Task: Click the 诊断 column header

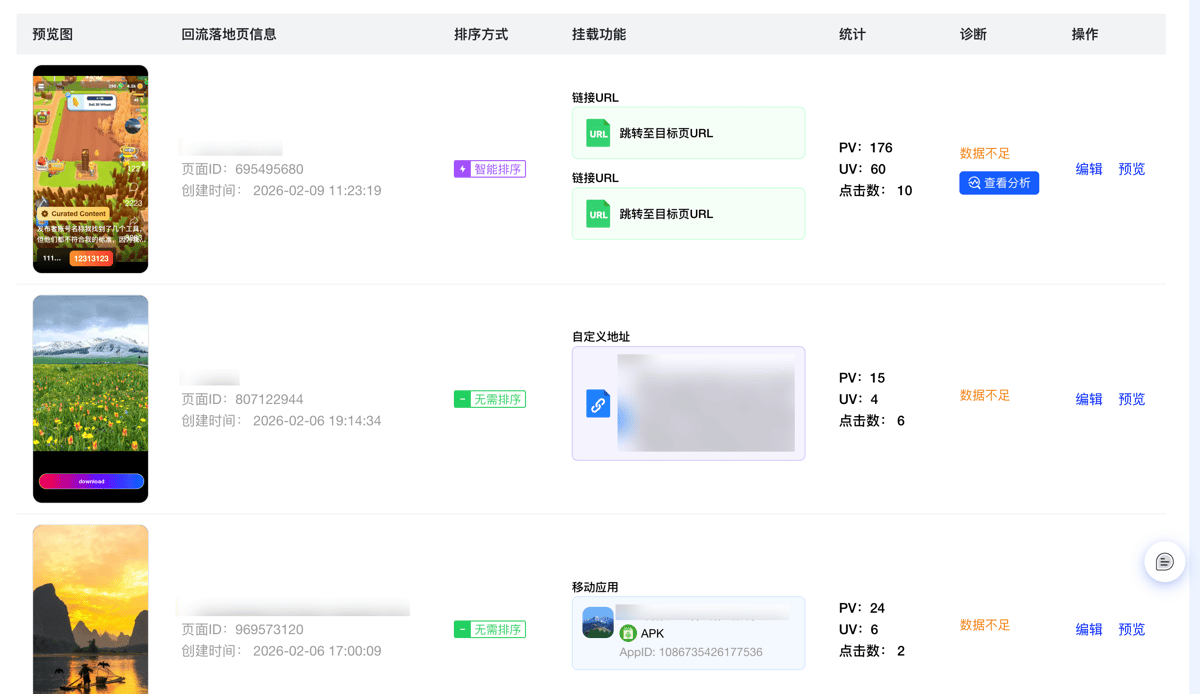Action: [x=973, y=34]
